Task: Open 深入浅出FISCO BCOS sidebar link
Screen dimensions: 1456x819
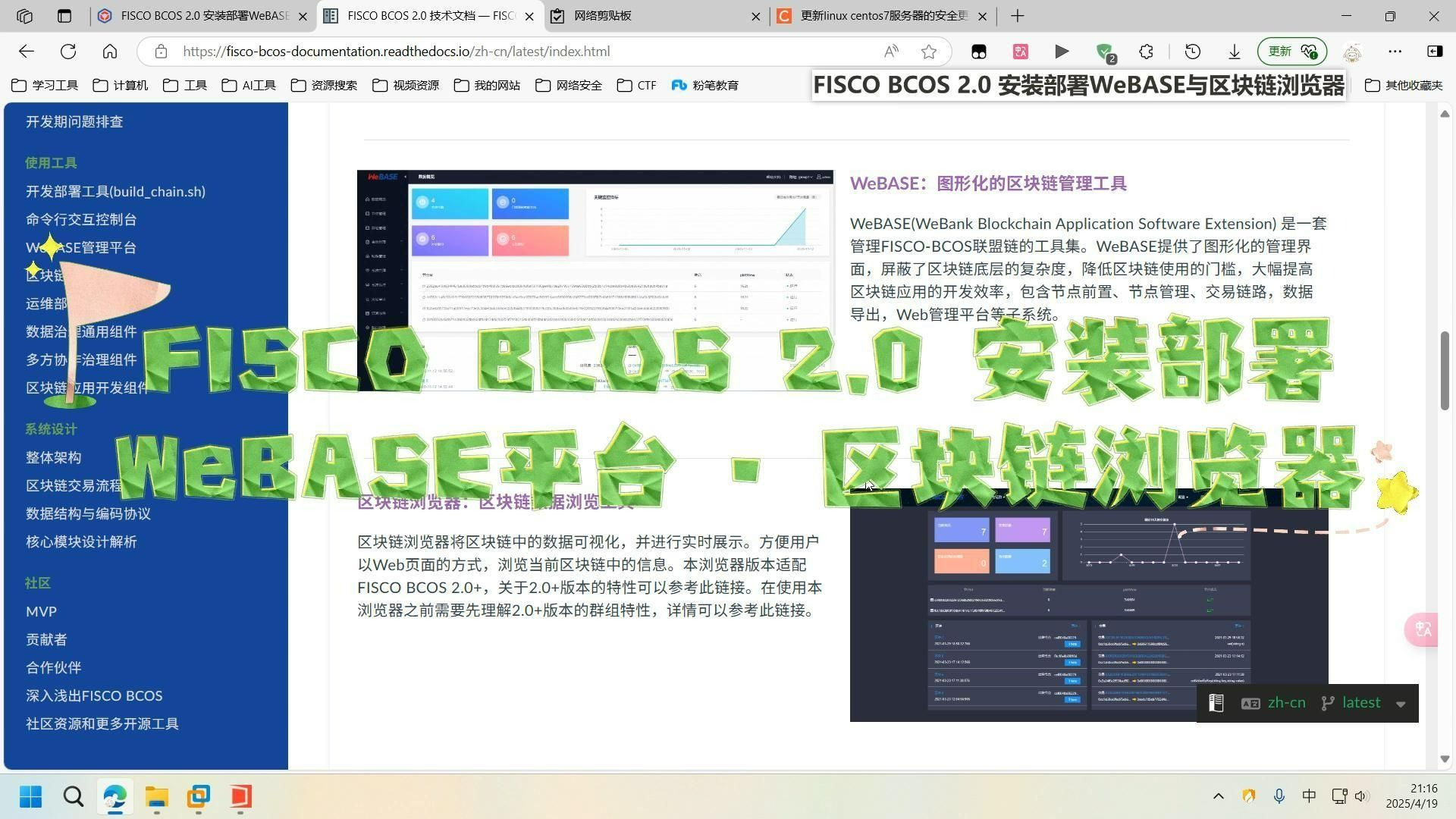Action: 94,696
